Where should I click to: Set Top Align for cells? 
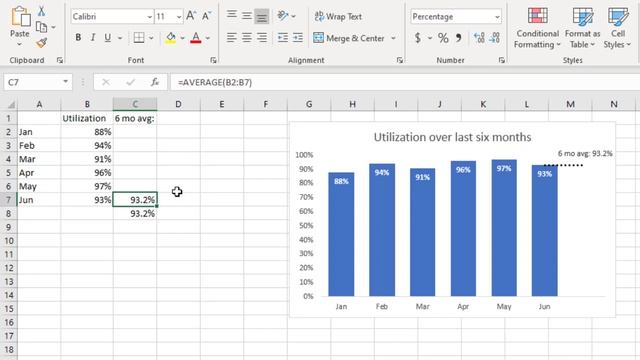(x=231, y=16)
